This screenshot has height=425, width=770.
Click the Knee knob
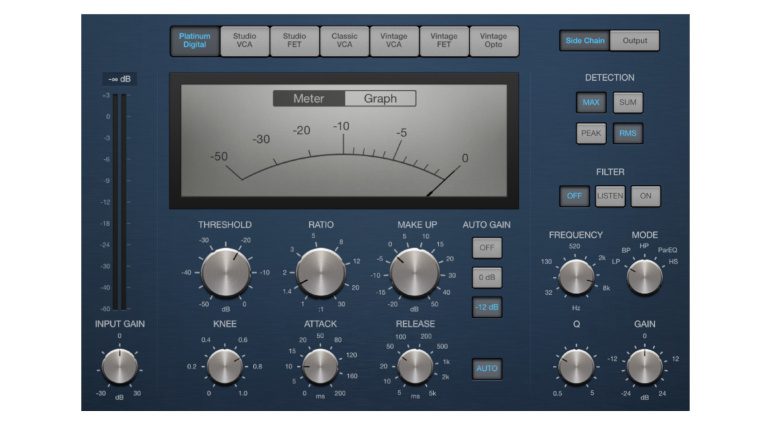click(x=225, y=367)
